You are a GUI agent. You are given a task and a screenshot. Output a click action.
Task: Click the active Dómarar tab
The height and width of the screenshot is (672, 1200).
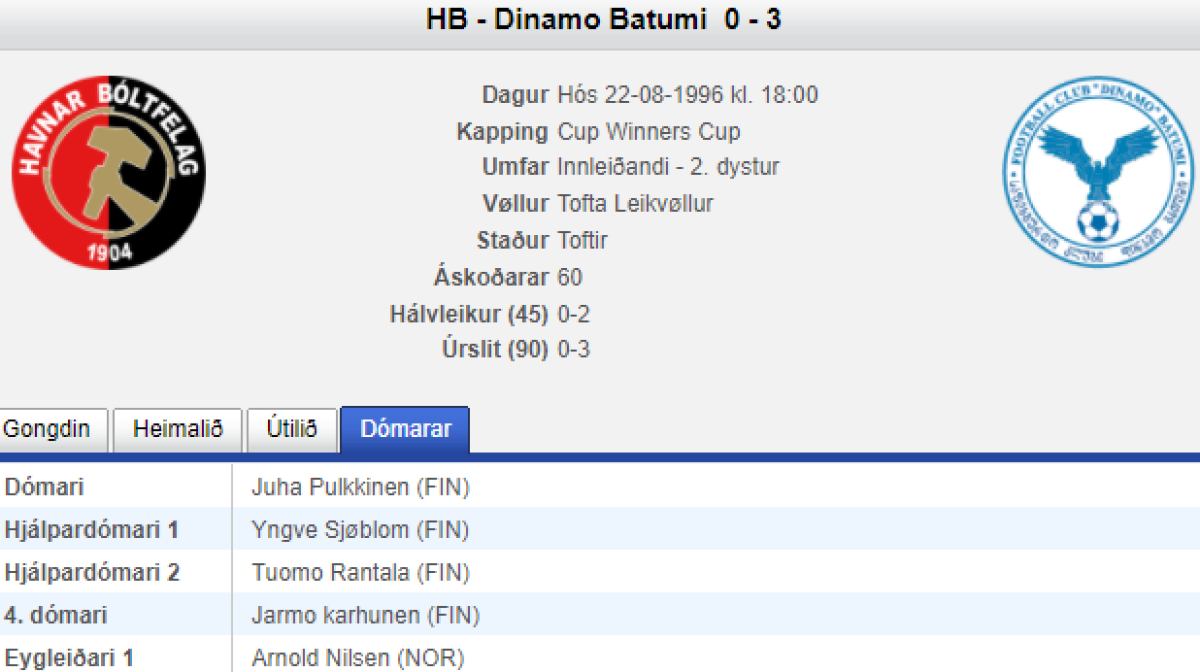pos(405,430)
